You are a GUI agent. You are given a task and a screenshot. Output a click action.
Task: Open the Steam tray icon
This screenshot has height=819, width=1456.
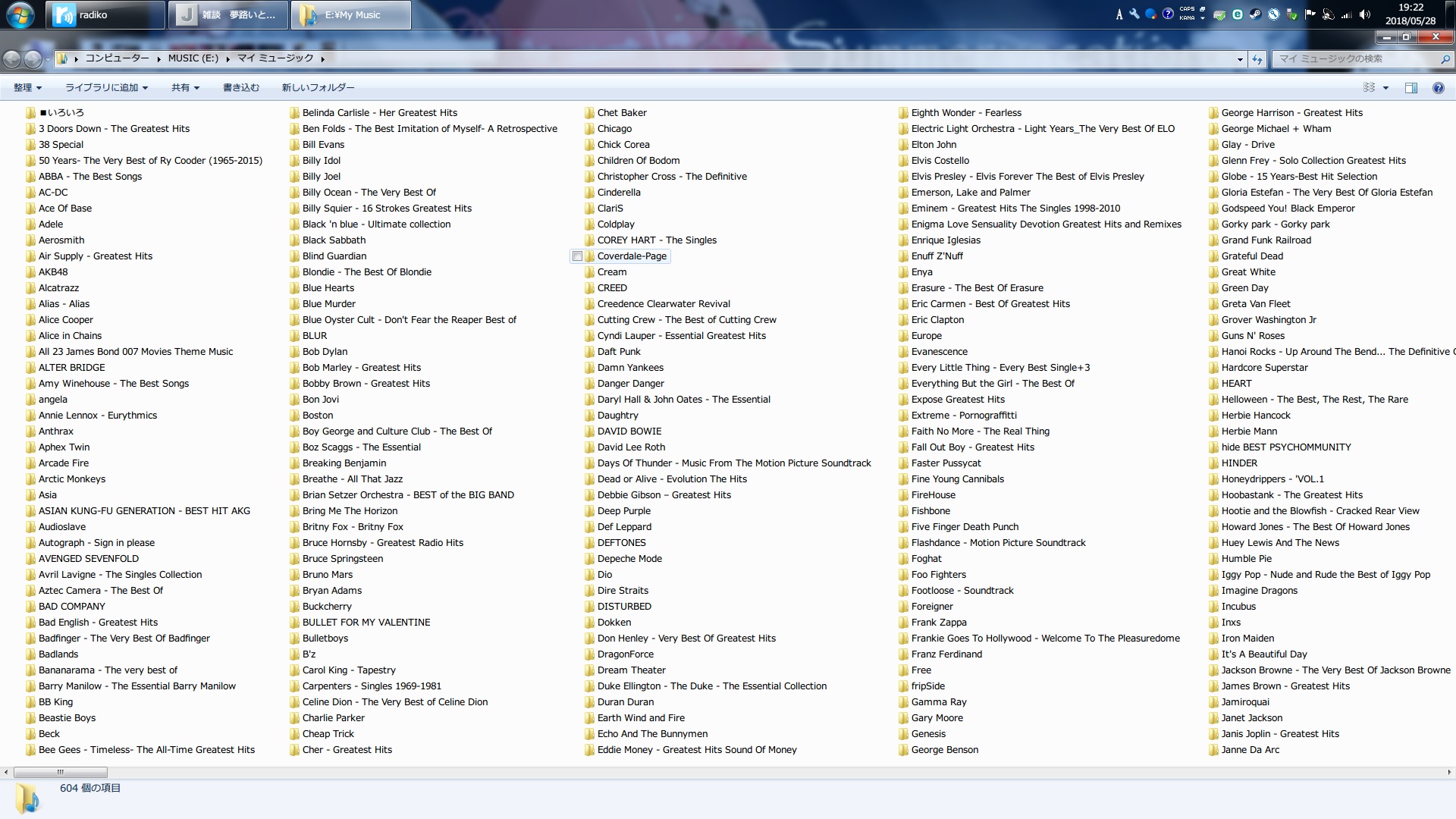(x=1256, y=14)
